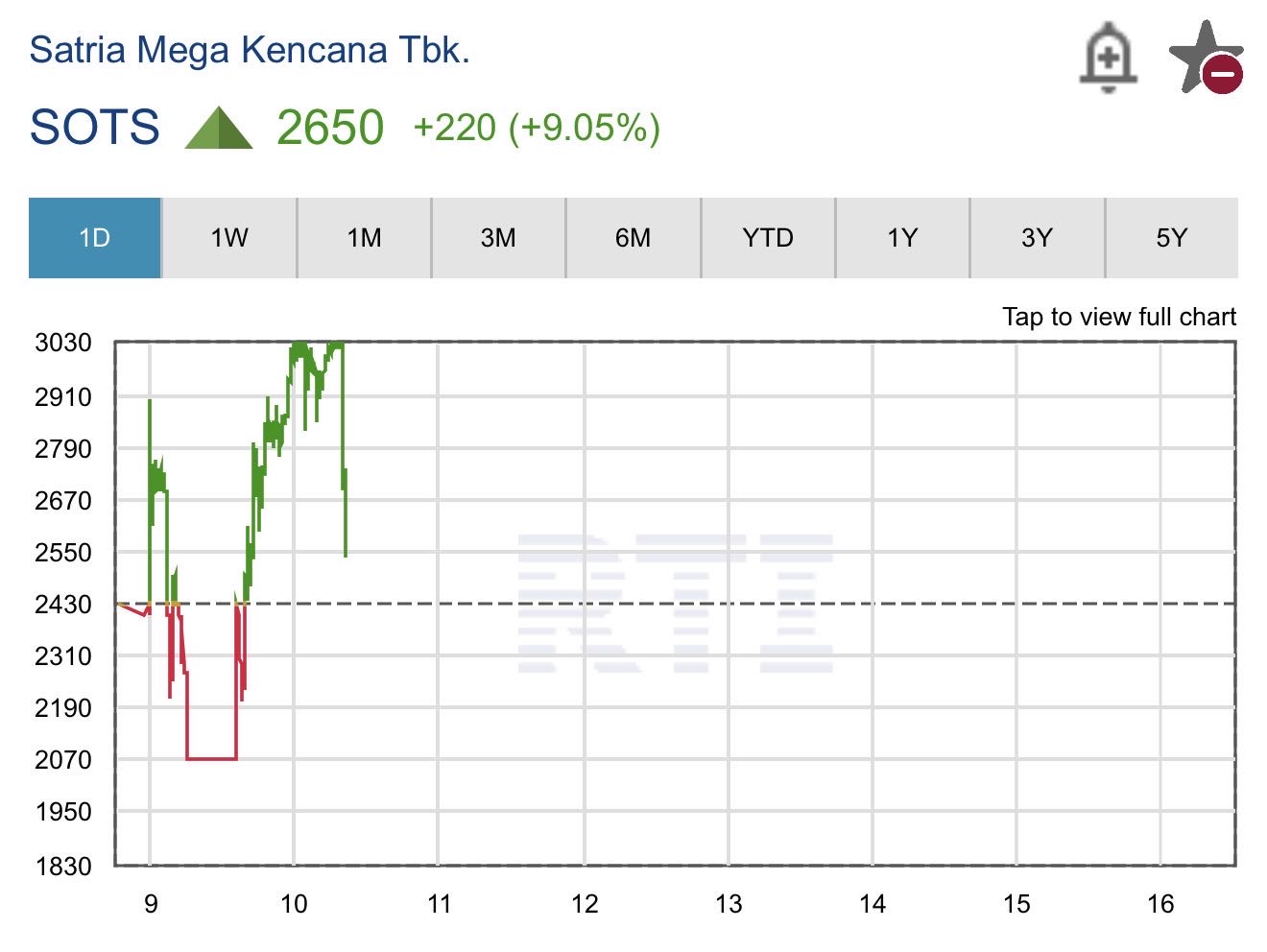Select the 5Y chart range tab
This screenshot has height=952, width=1267.
(x=1171, y=238)
